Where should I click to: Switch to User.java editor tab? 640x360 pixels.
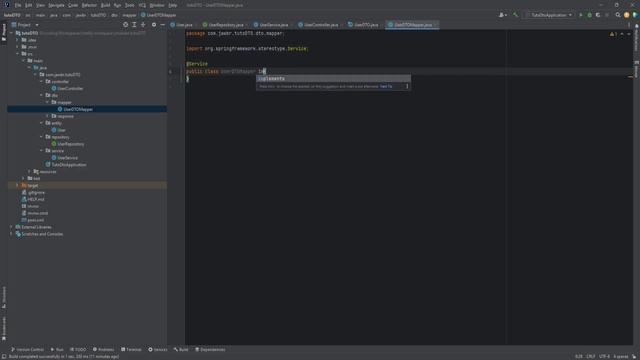click(182, 25)
